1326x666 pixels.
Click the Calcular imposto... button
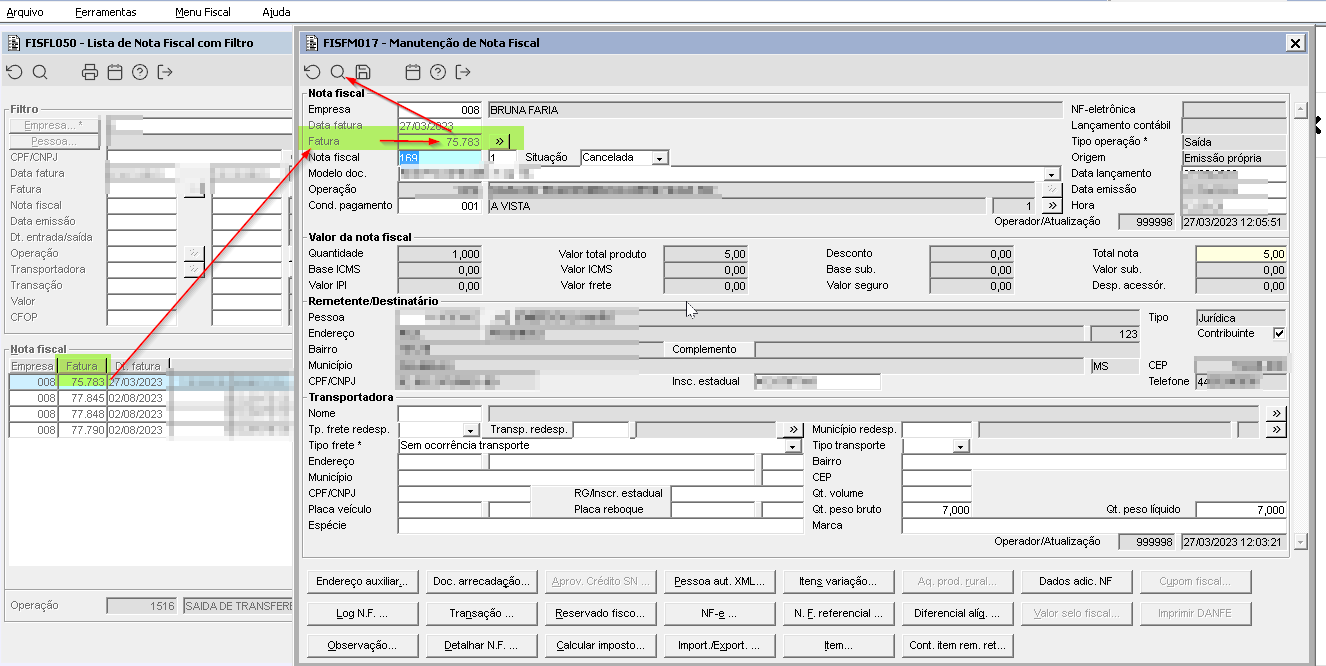point(600,645)
